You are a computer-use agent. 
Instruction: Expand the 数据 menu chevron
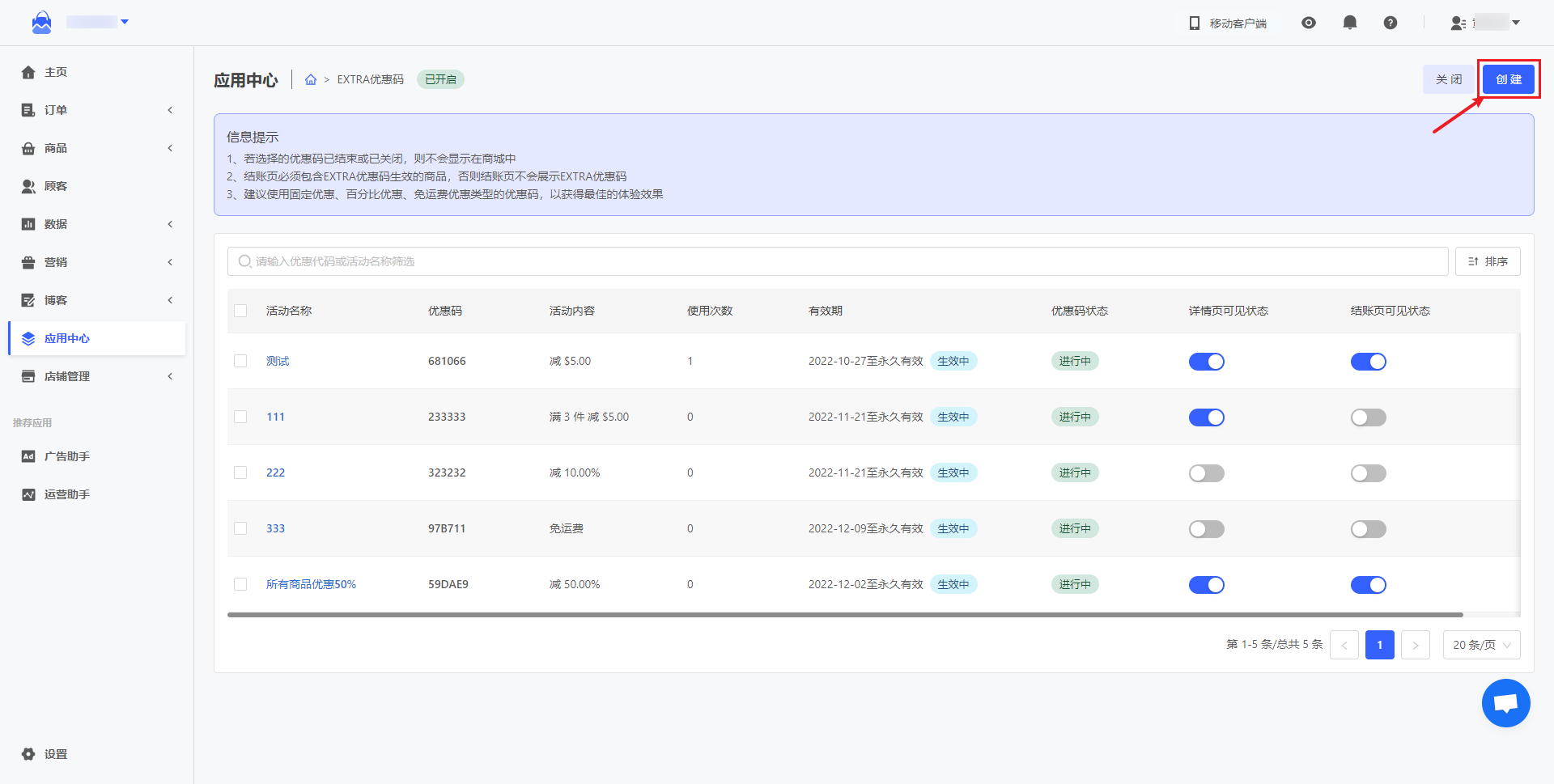coord(170,224)
